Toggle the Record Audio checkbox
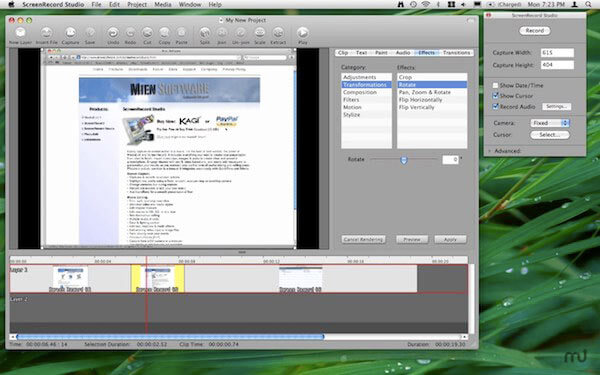Screen dimensions: 600x375 click(x=495, y=106)
